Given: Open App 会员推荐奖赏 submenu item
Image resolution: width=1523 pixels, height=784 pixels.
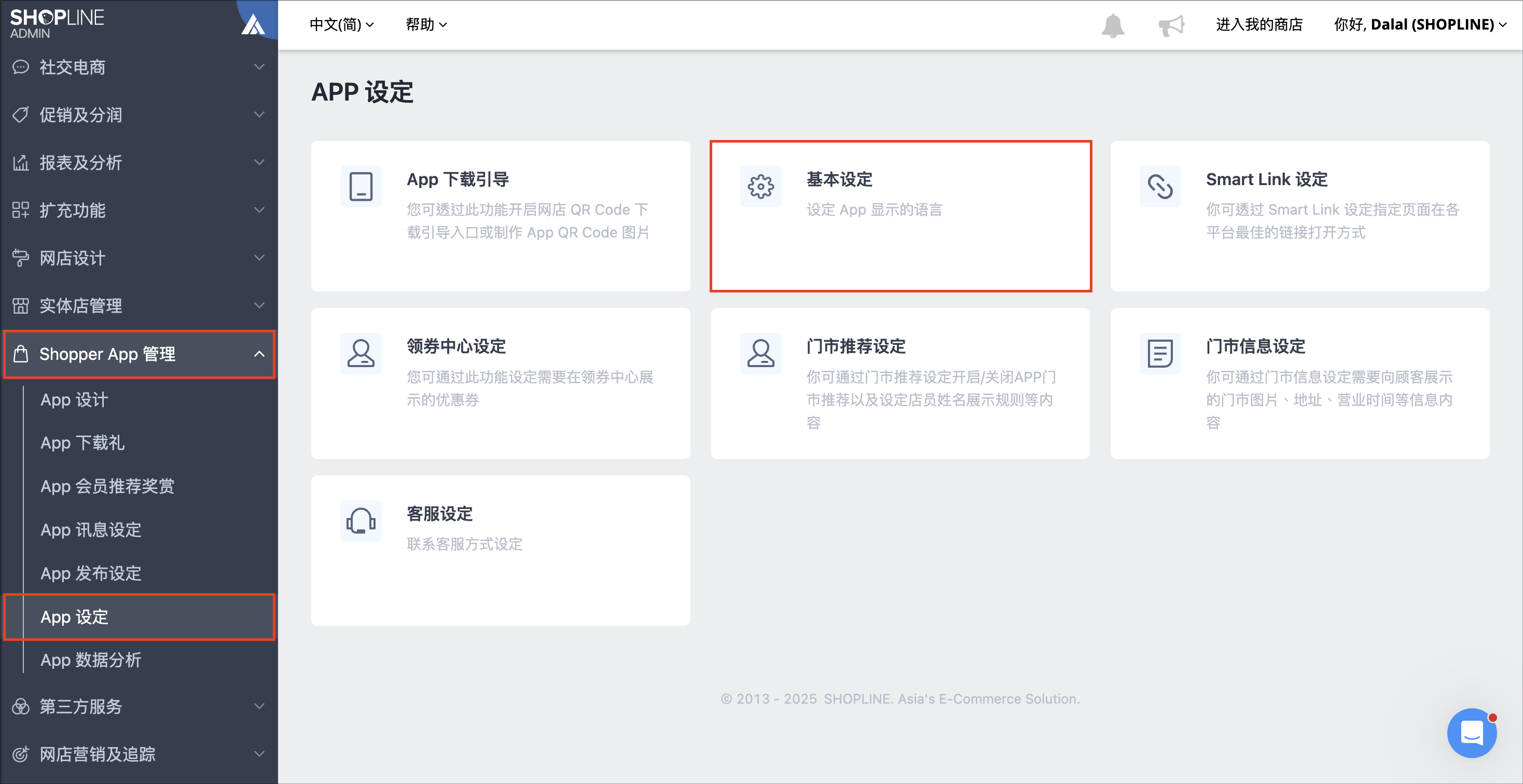Looking at the screenshot, I should [x=107, y=487].
